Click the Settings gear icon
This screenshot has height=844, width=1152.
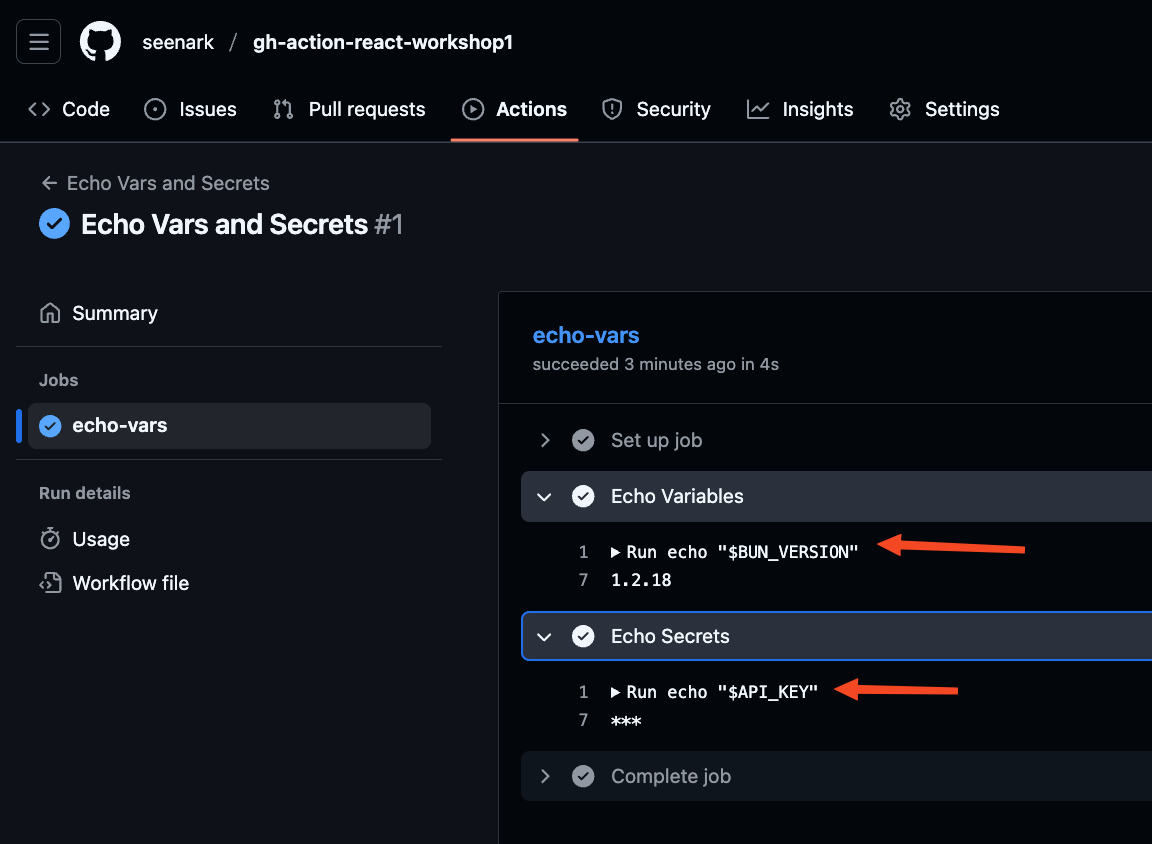[900, 109]
